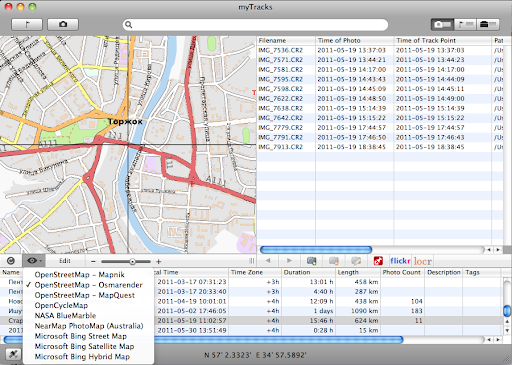Sort tracks by Photo Count header
The width and height of the screenshot is (512, 365).
(x=402, y=272)
